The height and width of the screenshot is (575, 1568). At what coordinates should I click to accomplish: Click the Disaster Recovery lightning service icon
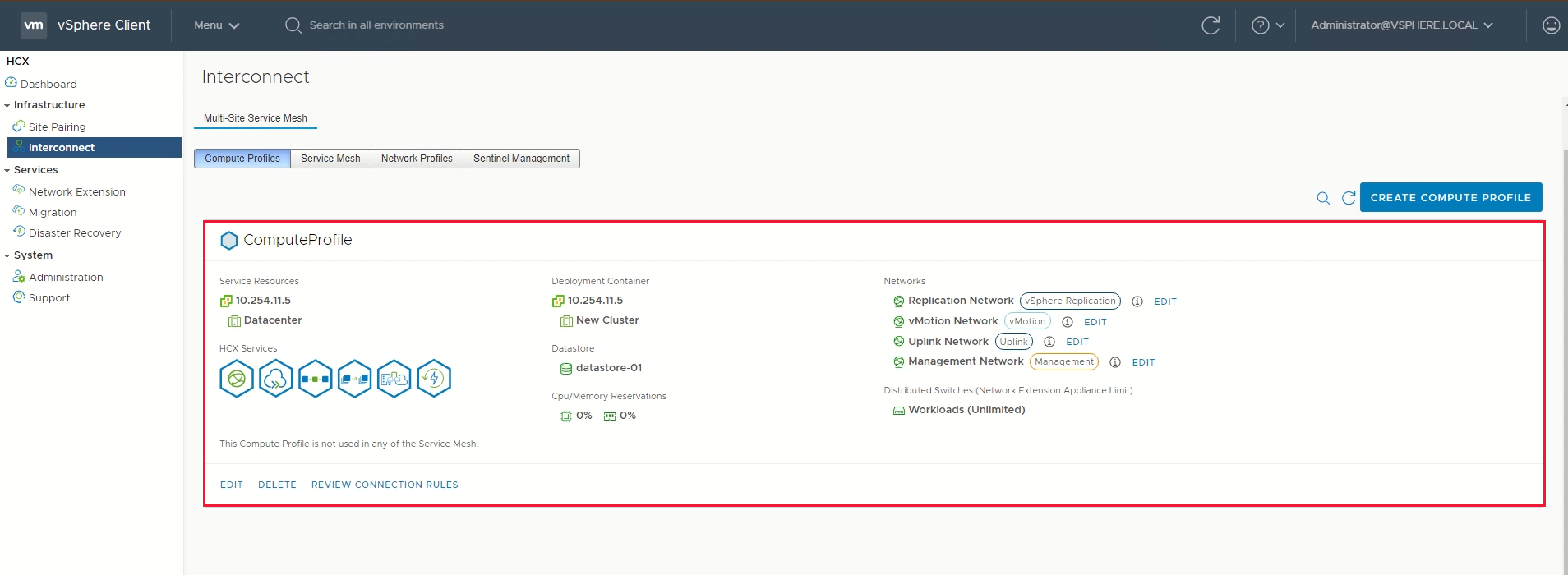tap(434, 379)
